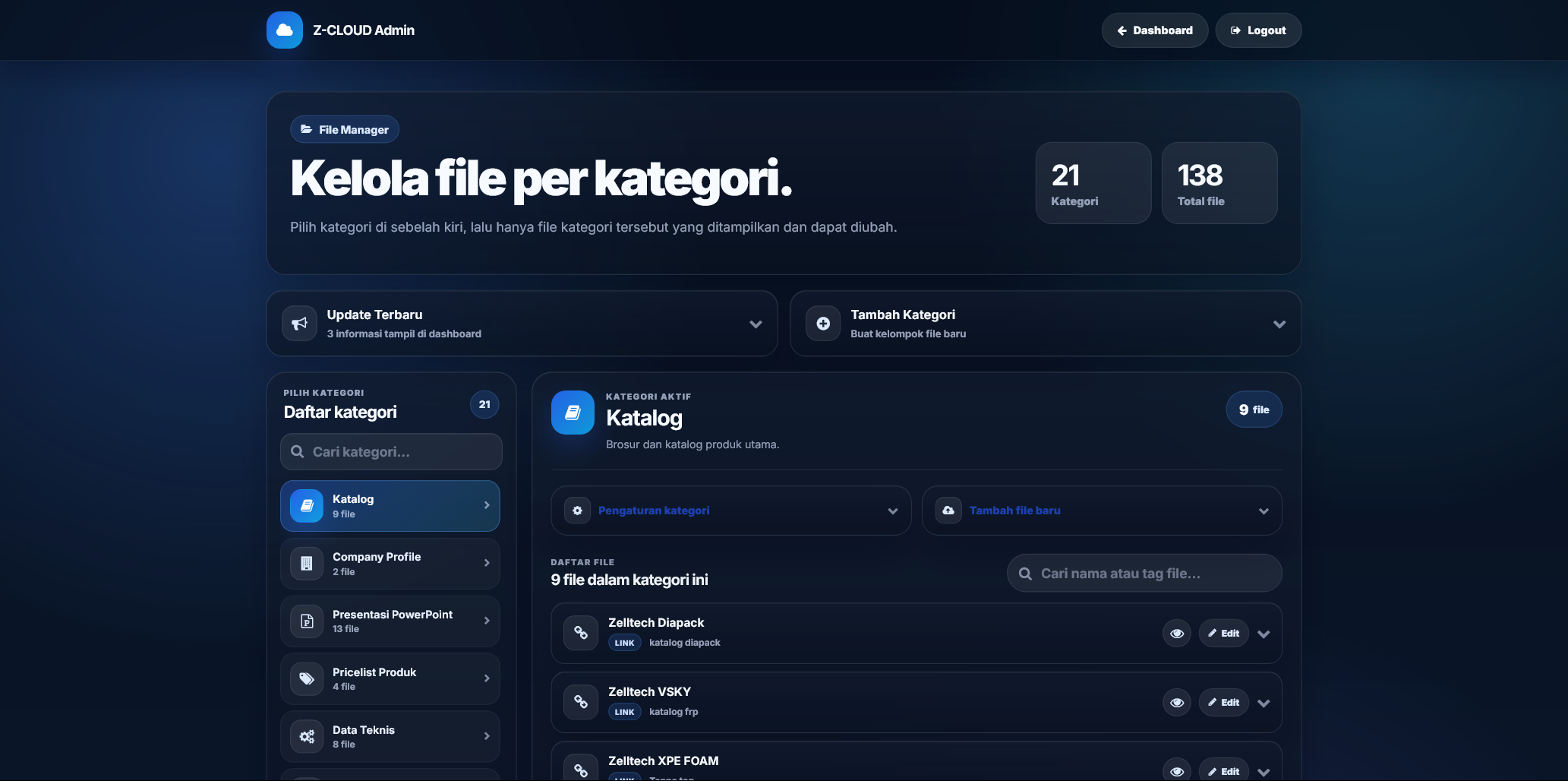Click the 21 badge beside Daftar kategori

(x=484, y=404)
